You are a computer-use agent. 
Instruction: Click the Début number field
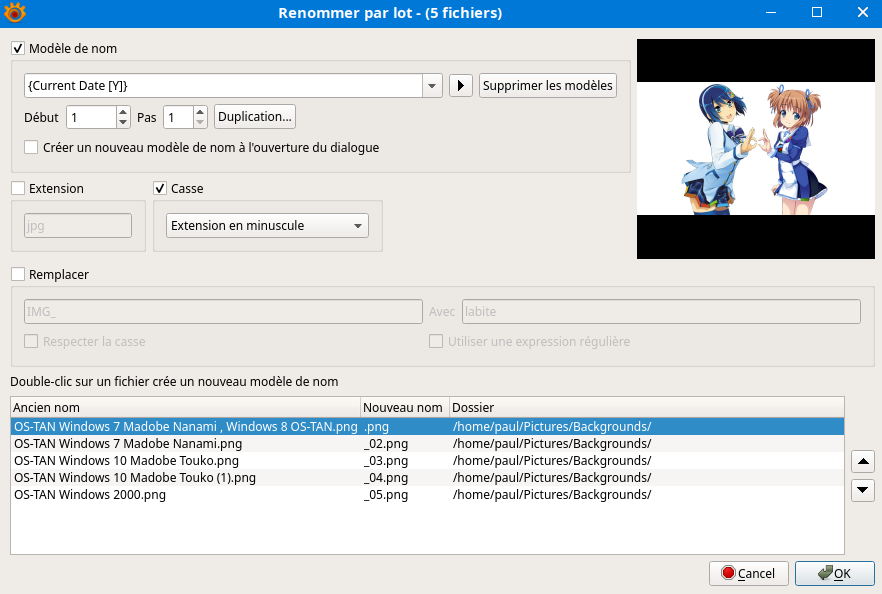pos(92,117)
